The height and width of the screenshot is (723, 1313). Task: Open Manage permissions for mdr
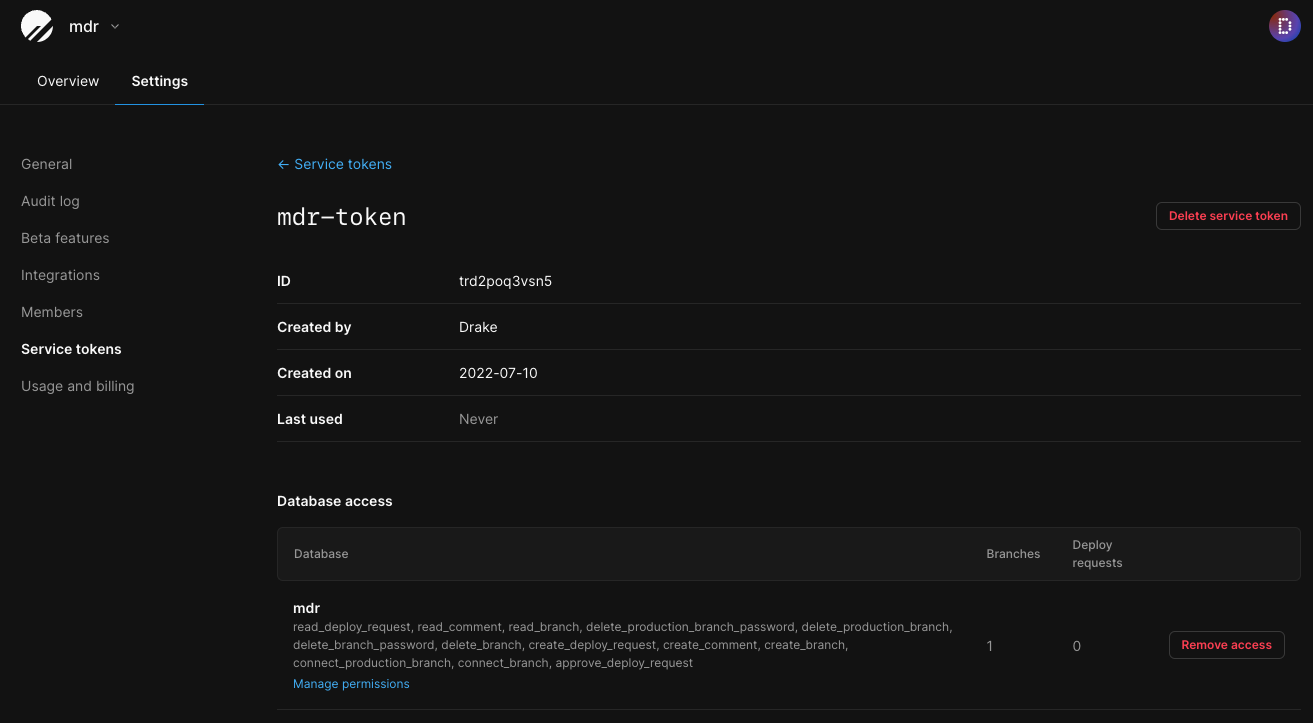pyautogui.click(x=351, y=683)
